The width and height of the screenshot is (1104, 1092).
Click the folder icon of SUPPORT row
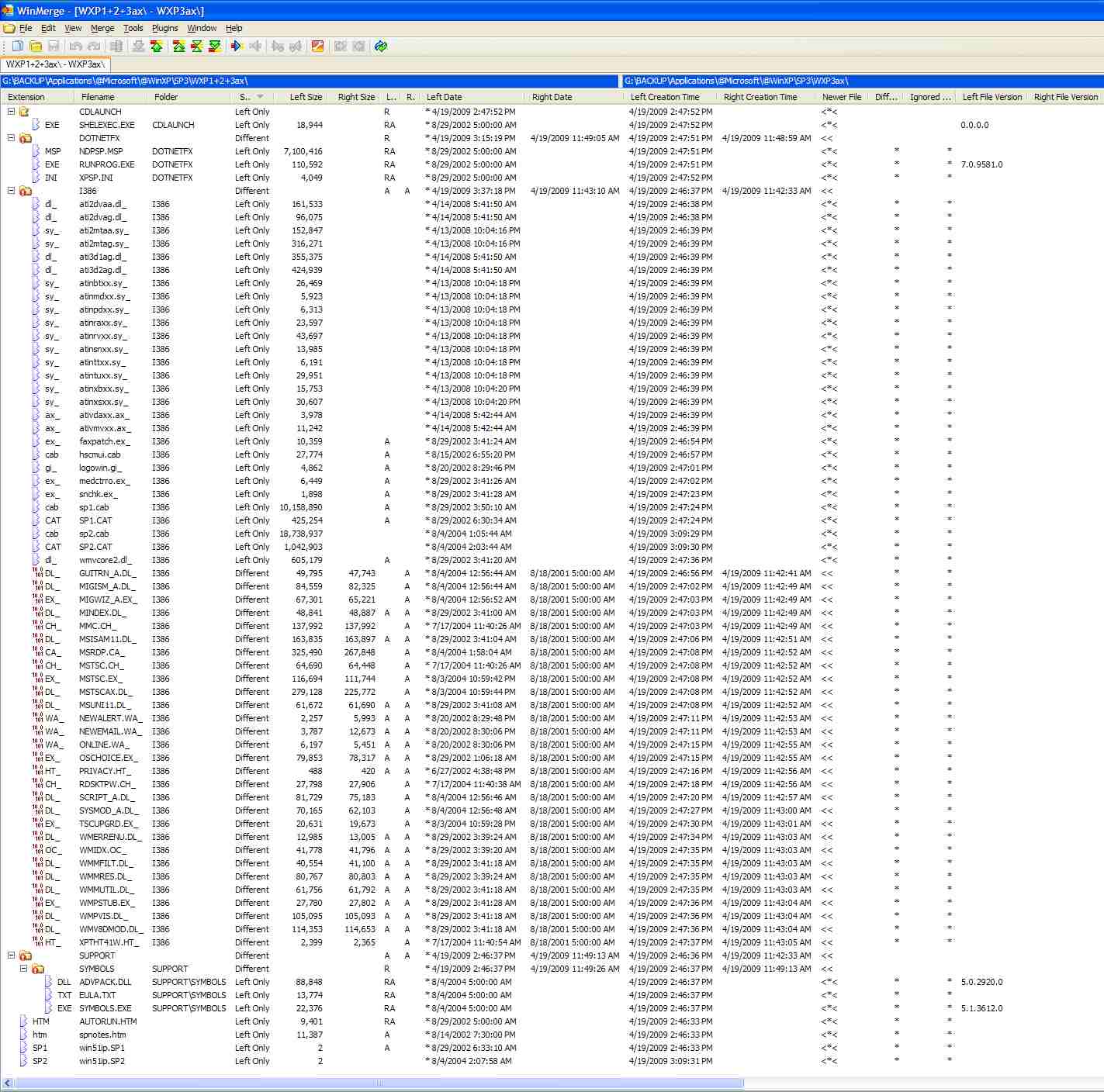(x=26, y=955)
